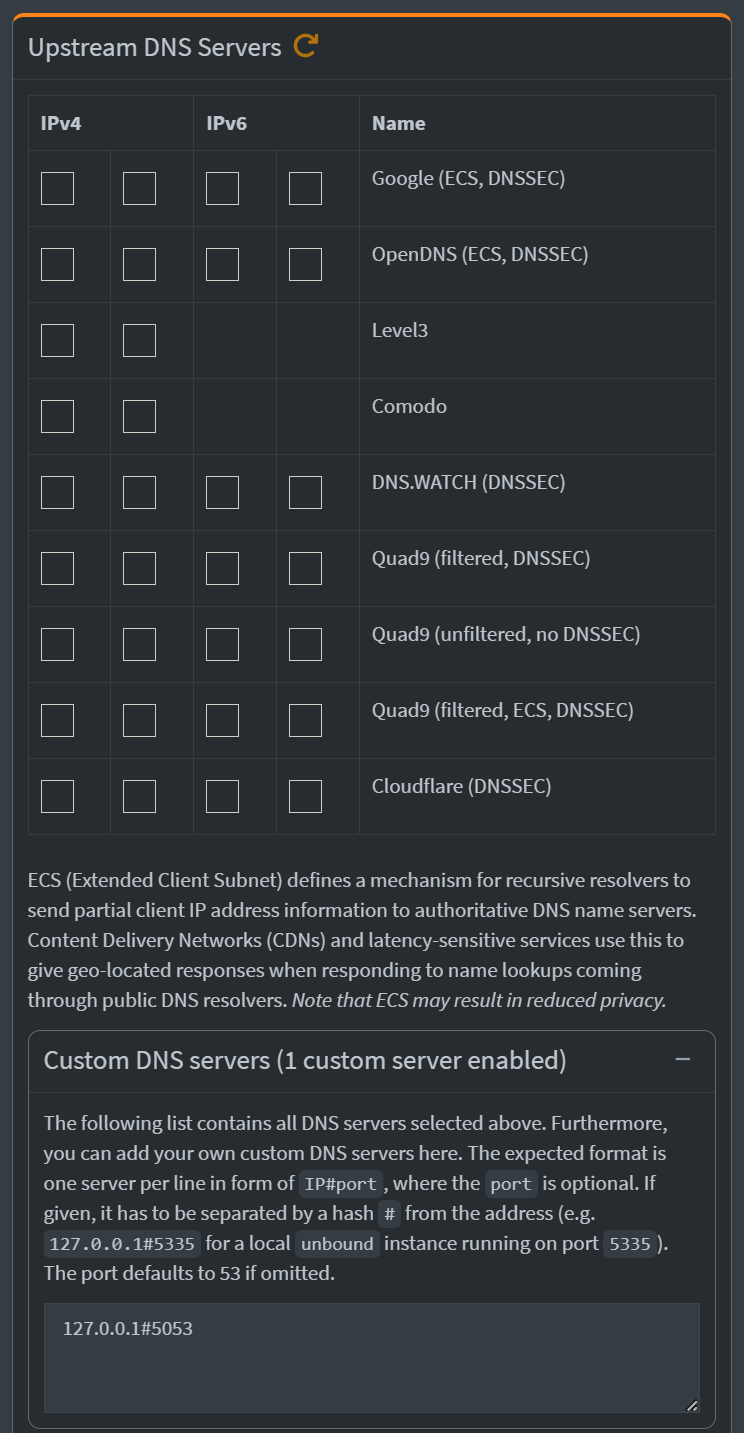Check OpenDNS secondary IPv6 upstream
Viewport: 744px width, 1433px height.
[305, 264]
